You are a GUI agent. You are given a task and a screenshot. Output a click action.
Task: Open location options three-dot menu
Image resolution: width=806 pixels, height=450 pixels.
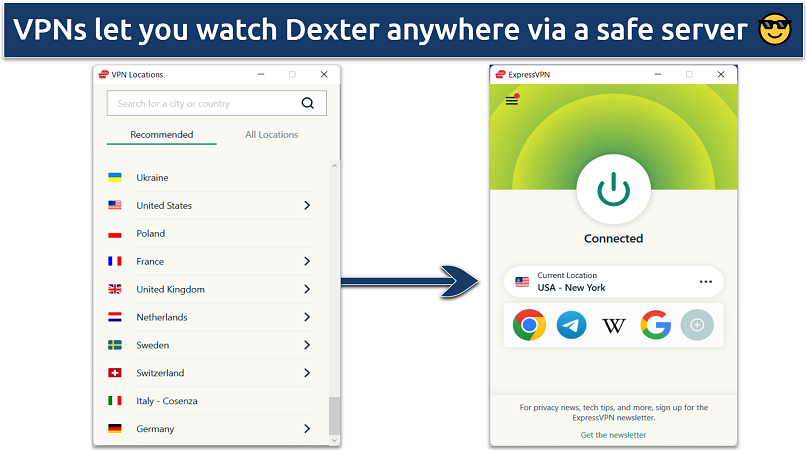706,282
